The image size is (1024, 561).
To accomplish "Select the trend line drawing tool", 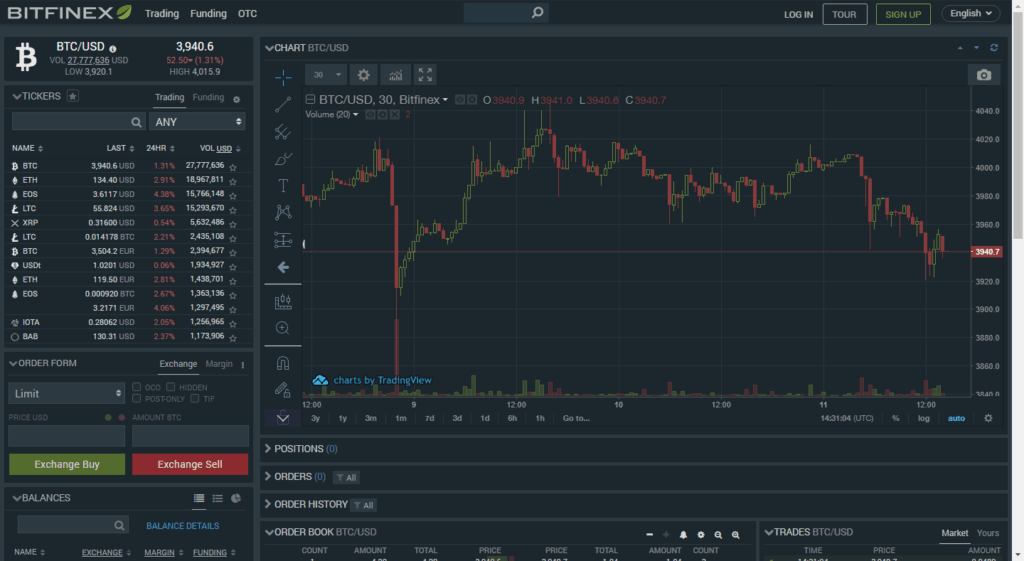I will coord(283,104).
